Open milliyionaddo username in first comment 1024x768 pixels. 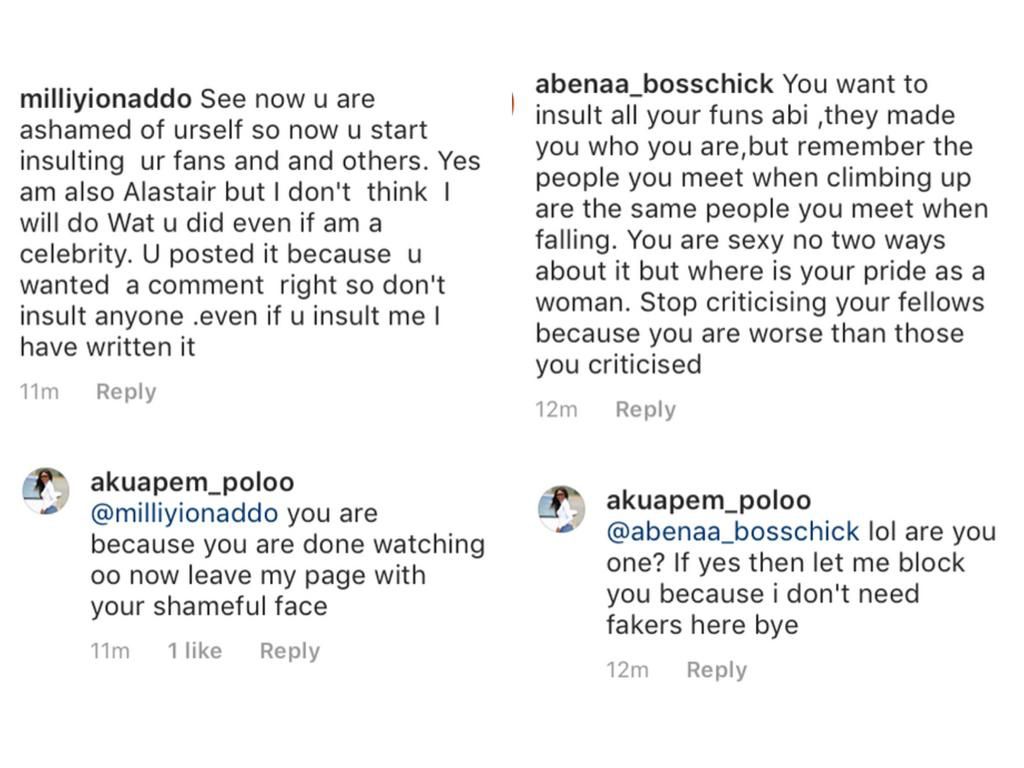pyautogui.click(x=106, y=99)
